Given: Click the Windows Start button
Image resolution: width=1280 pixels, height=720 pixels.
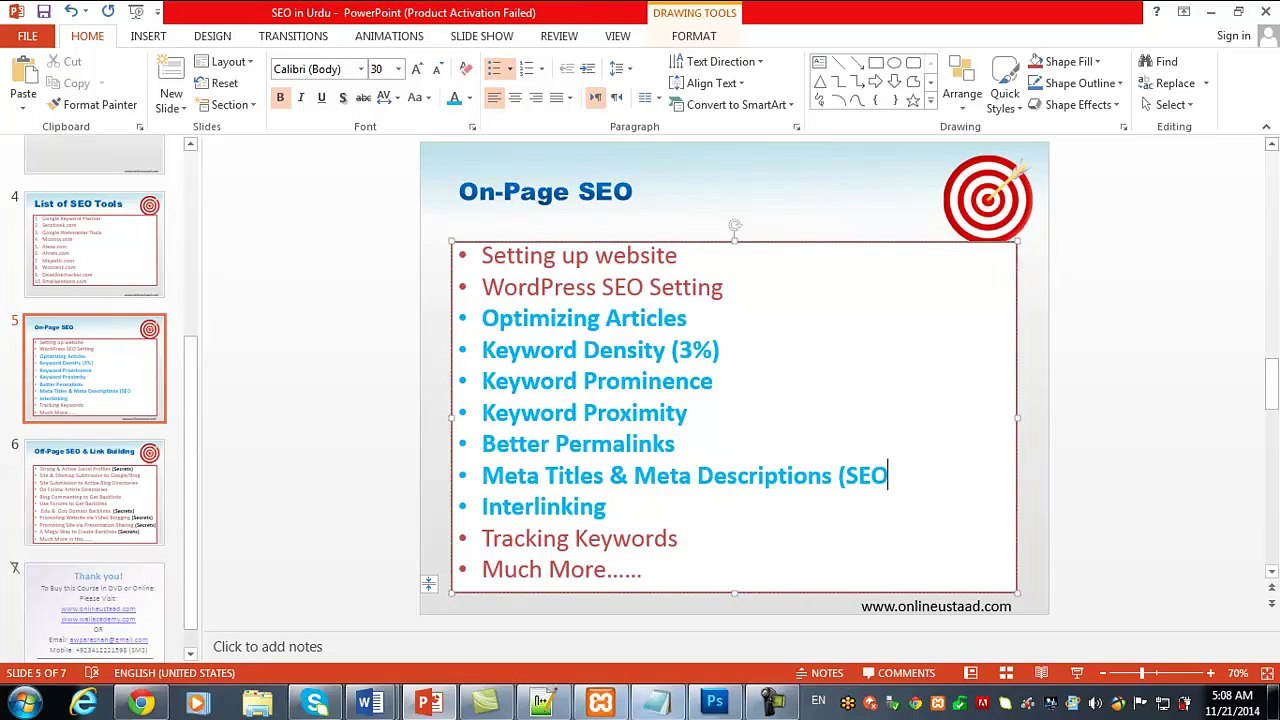Looking at the screenshot, I should pyautogui.click(x=23, y=703).
